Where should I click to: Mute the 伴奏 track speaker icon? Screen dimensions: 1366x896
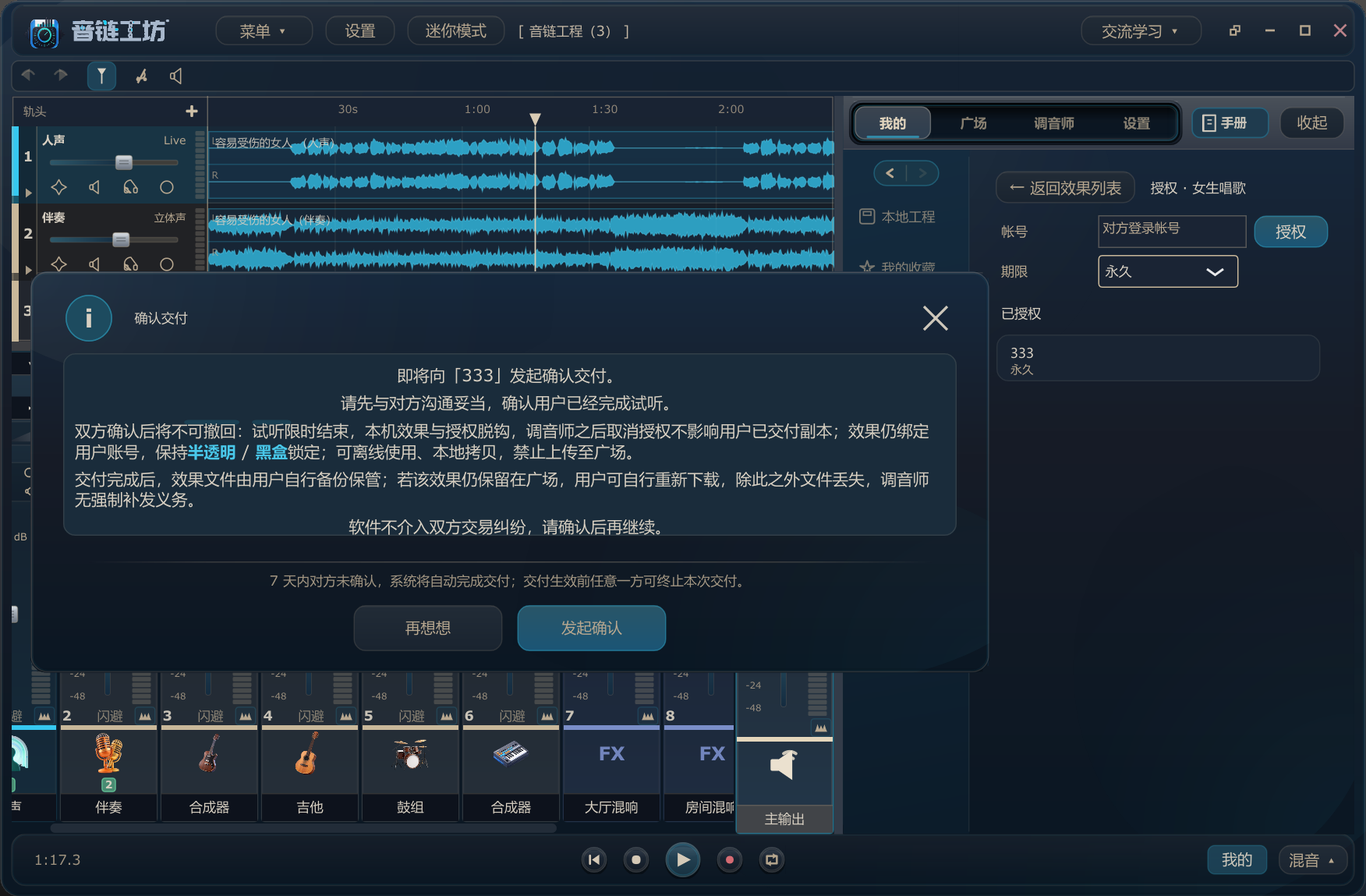(x=94, y=264)
